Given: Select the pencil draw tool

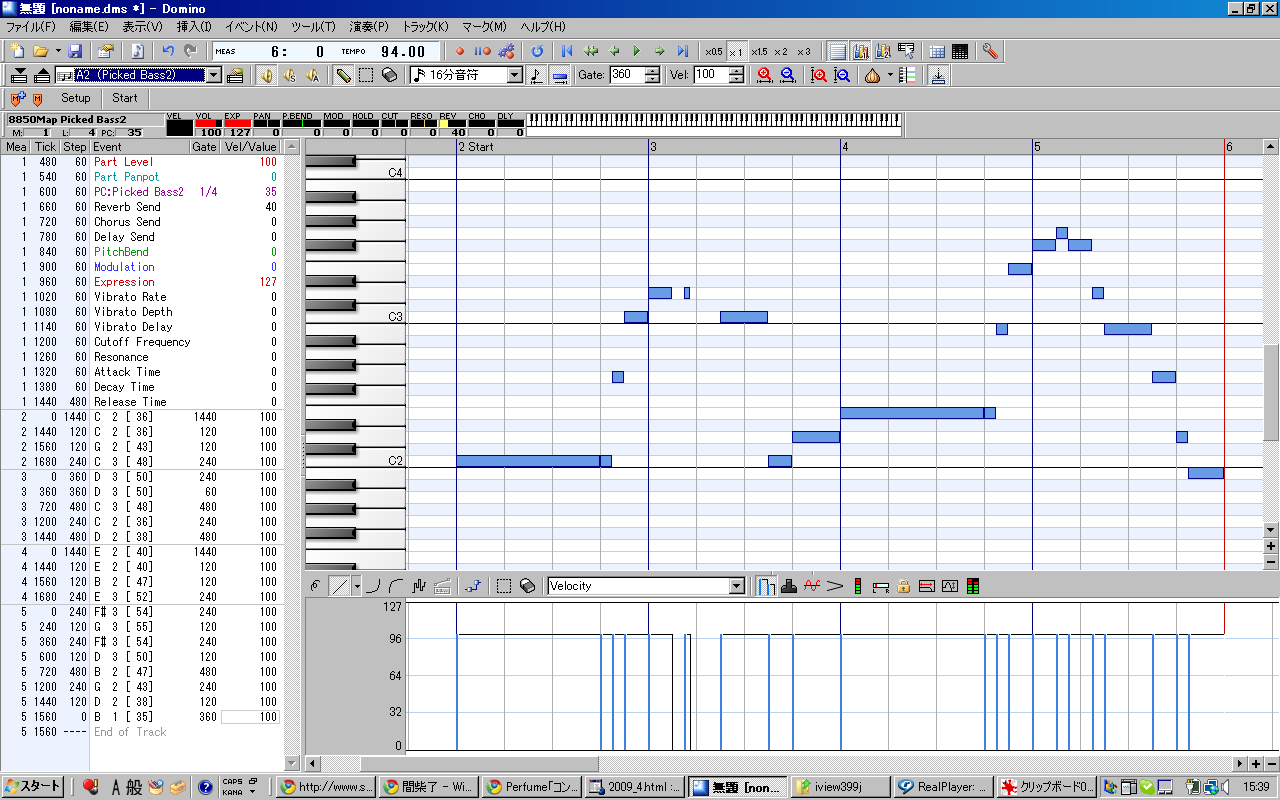Looking at the screenshot, I should tap(343, 75).
